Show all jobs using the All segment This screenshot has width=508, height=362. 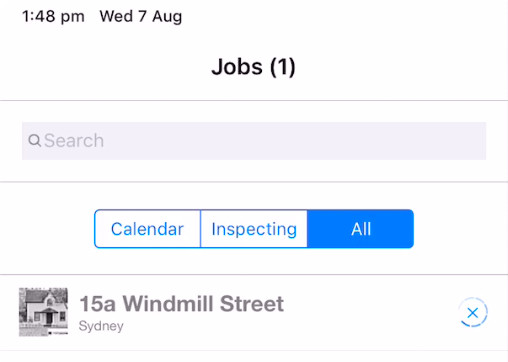coord(361,229)
